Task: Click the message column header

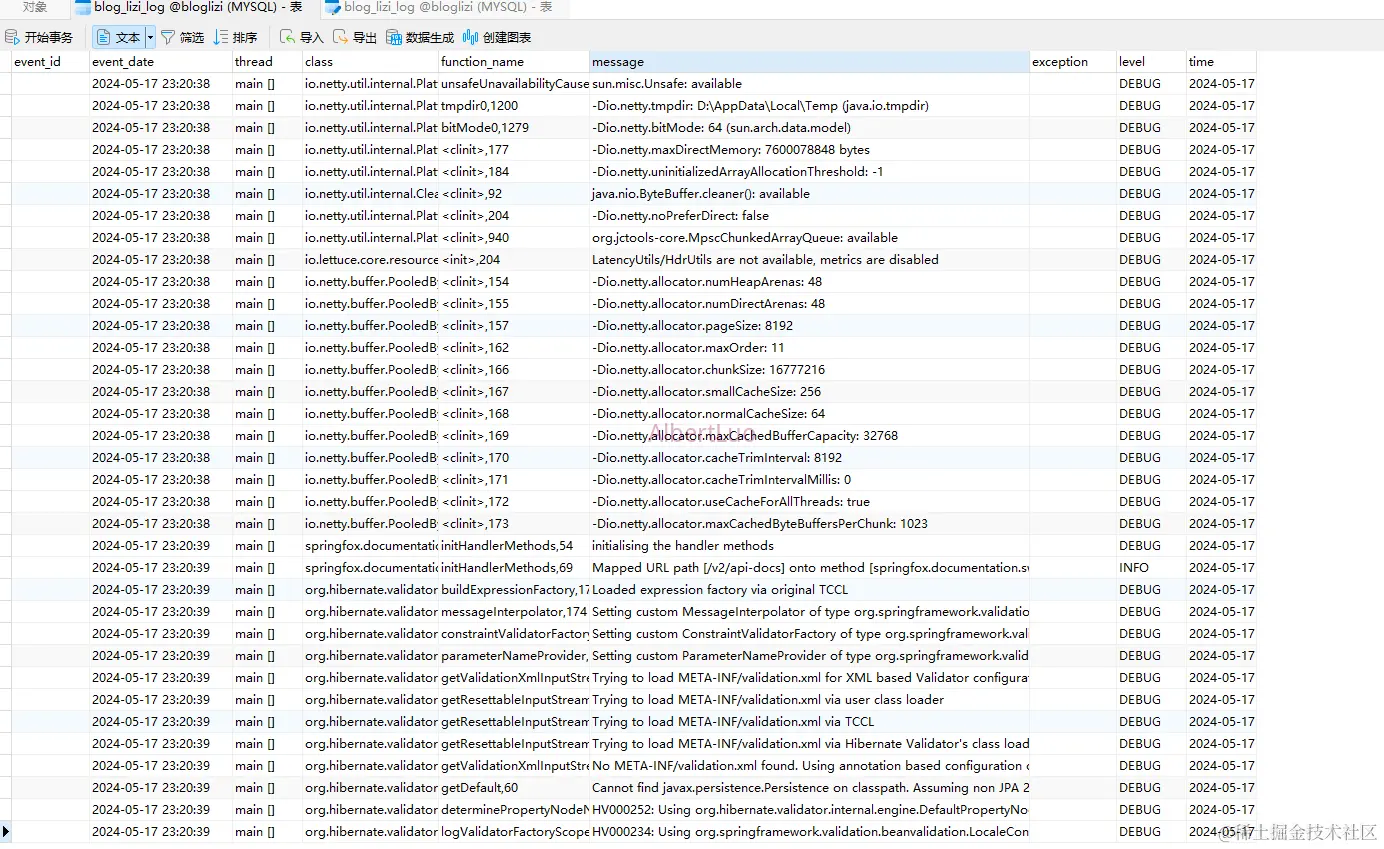Action: [x=809, y=62]
